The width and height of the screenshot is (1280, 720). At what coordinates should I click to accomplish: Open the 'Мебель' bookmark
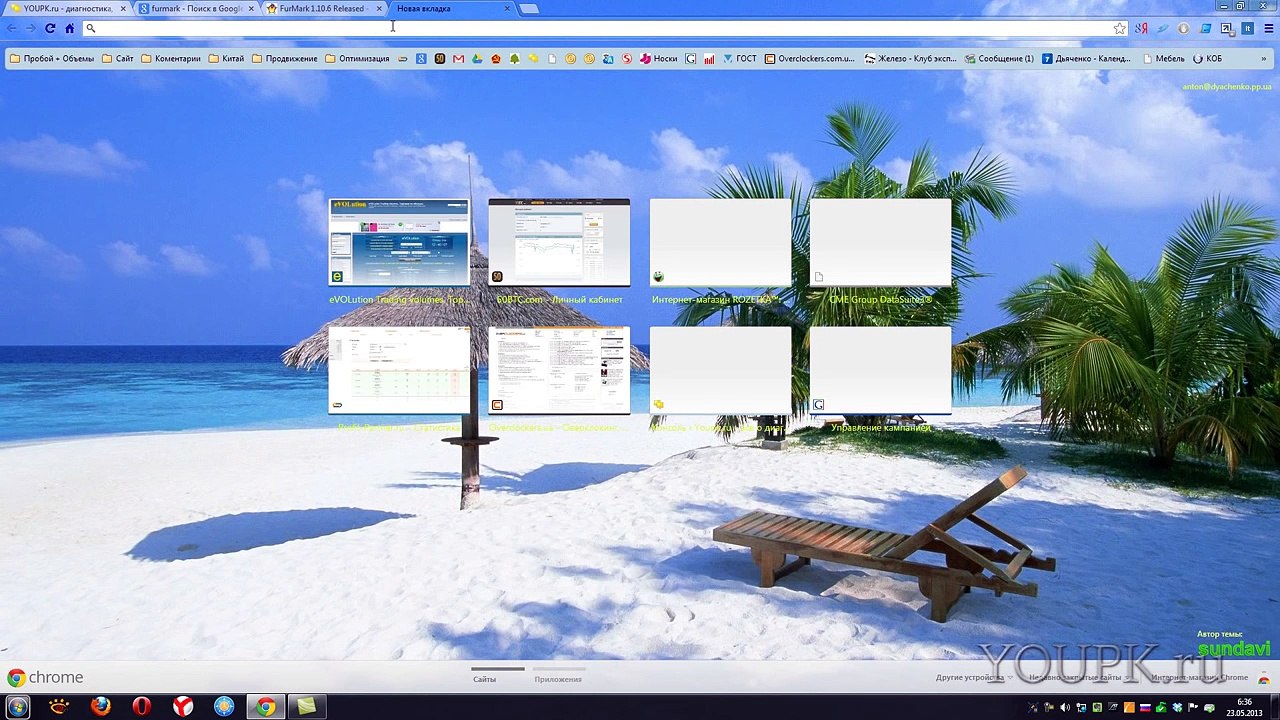tap(1163, 59)
